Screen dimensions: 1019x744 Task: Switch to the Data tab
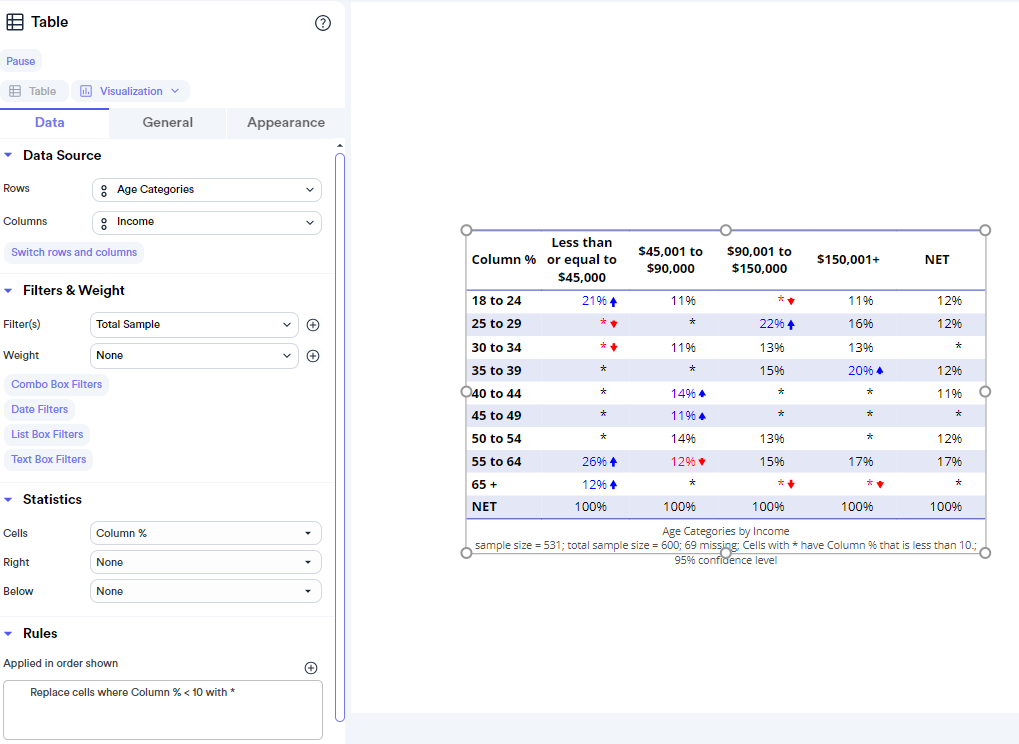tap(49, 123)
